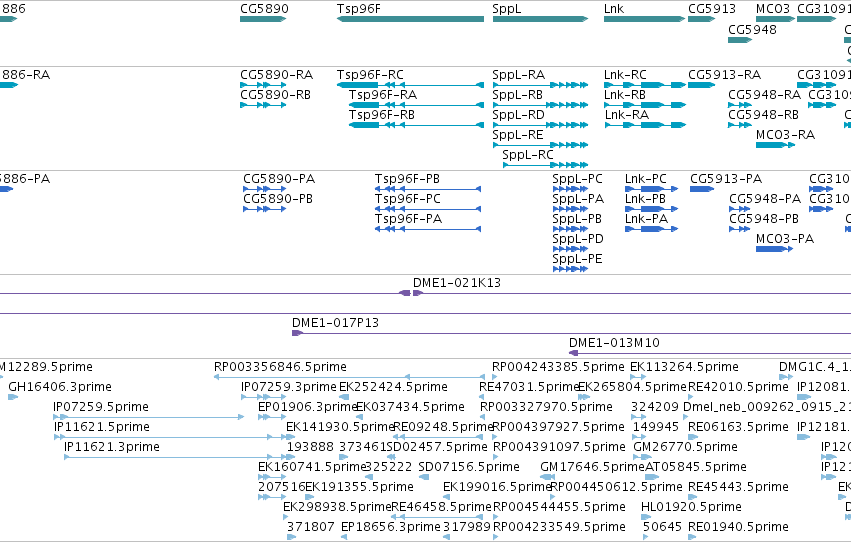The image size is (851, 542).
Task: Click EST GM26770.5prime
Action: (x=643, y=457)
